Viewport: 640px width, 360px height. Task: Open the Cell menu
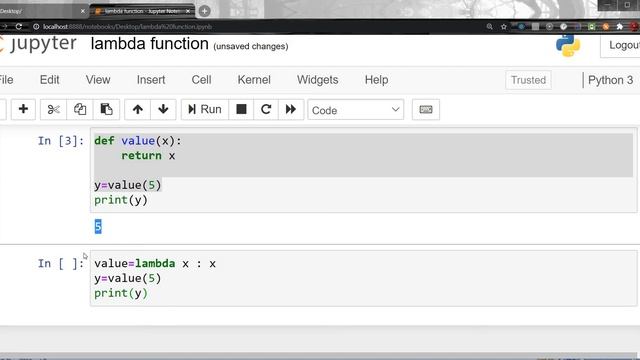pos(202,80)
